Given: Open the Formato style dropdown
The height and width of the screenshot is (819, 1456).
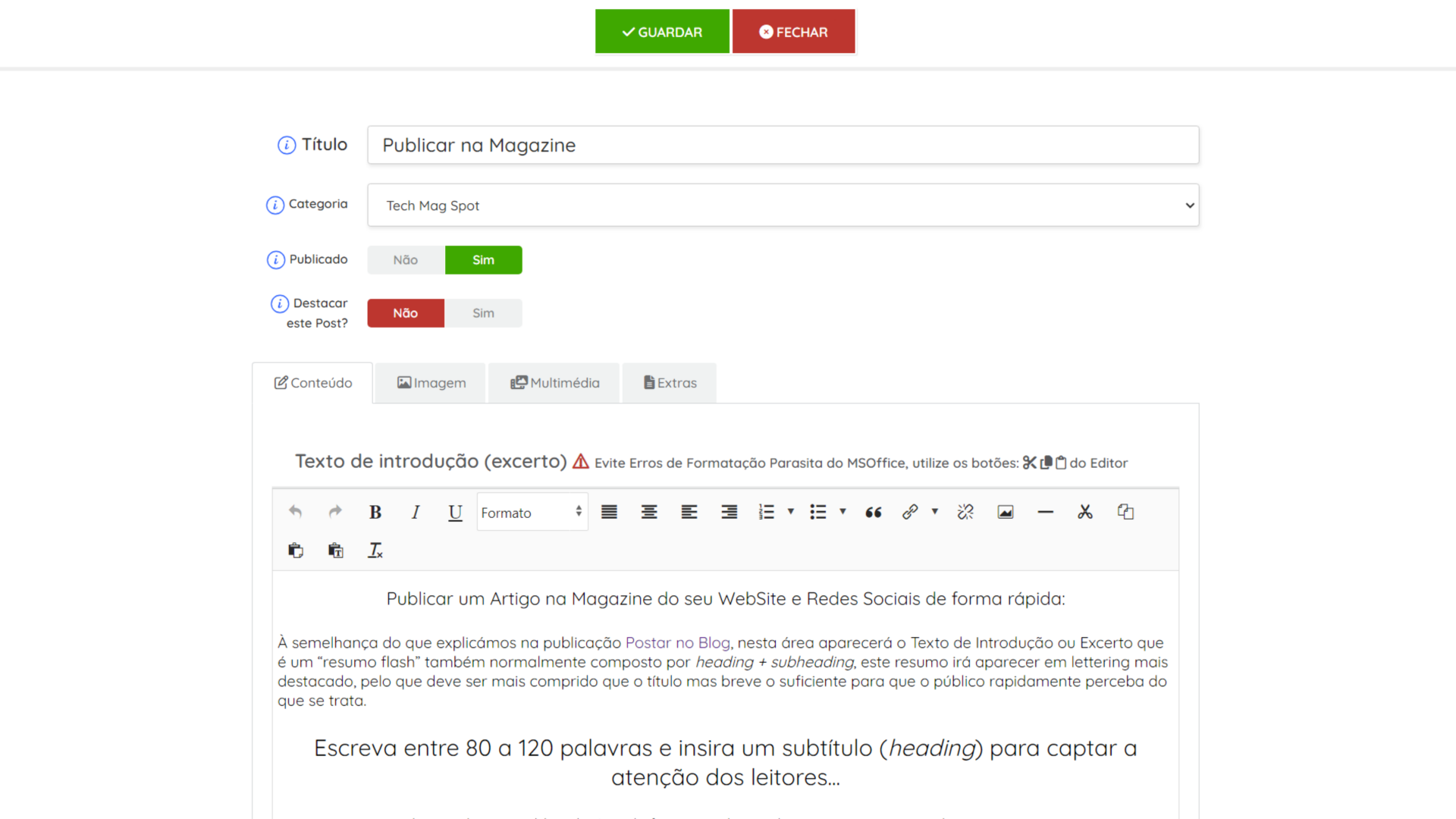Looking at the screenshot, I should coord(532,512).
